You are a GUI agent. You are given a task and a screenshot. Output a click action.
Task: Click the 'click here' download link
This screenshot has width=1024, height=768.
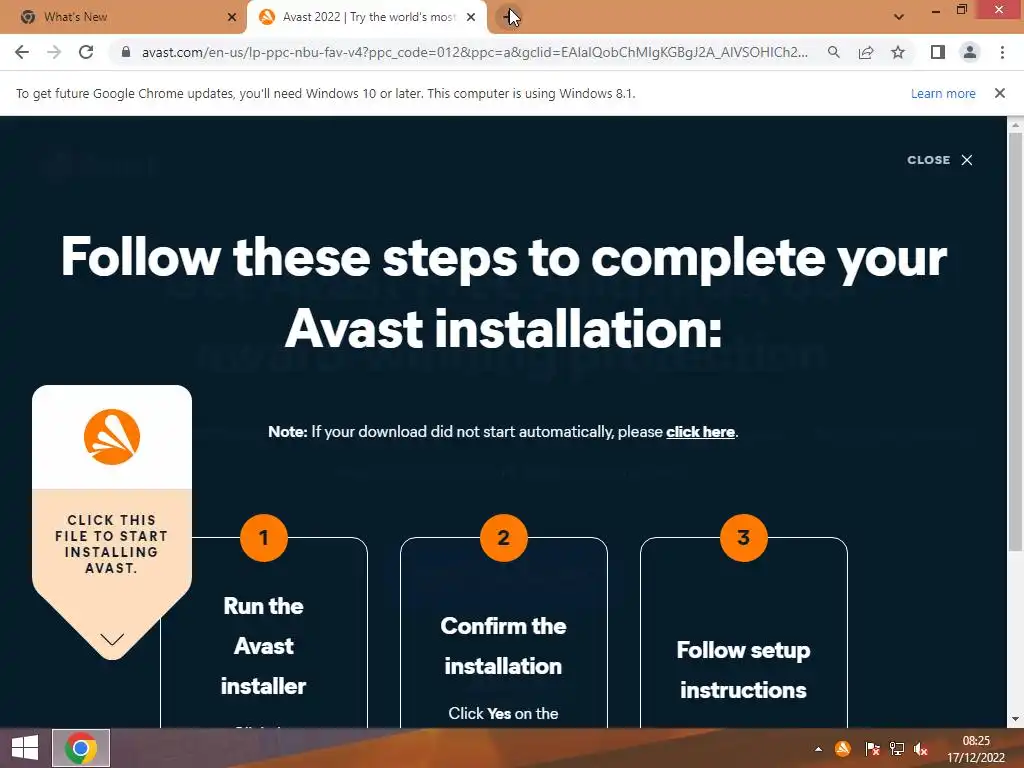[x=700, y=432]
